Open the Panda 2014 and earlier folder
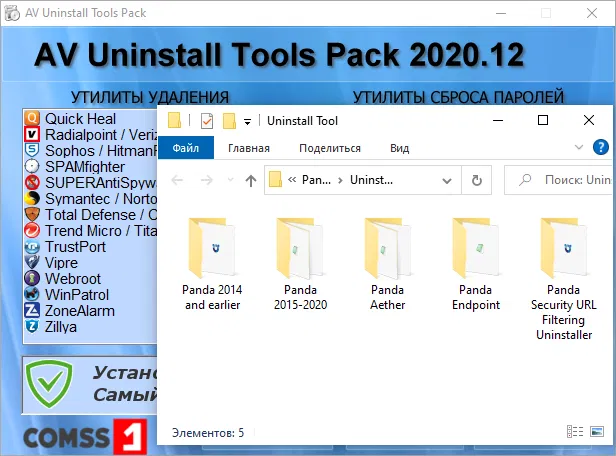The width and height of the screenshot is (616, 456). tap(212, 264)
